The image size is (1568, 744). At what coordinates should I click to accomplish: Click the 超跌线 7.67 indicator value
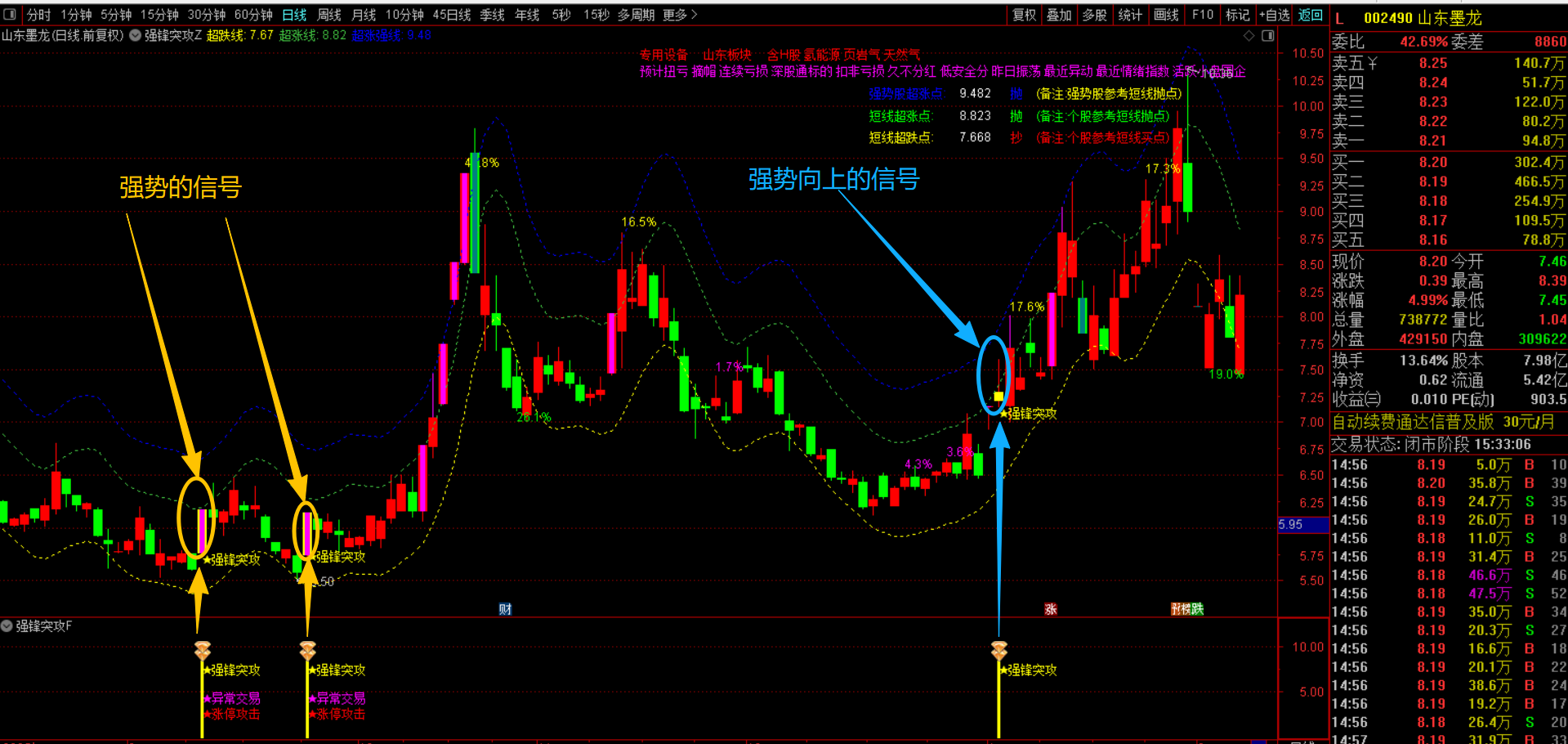click(x=240, y=35)
